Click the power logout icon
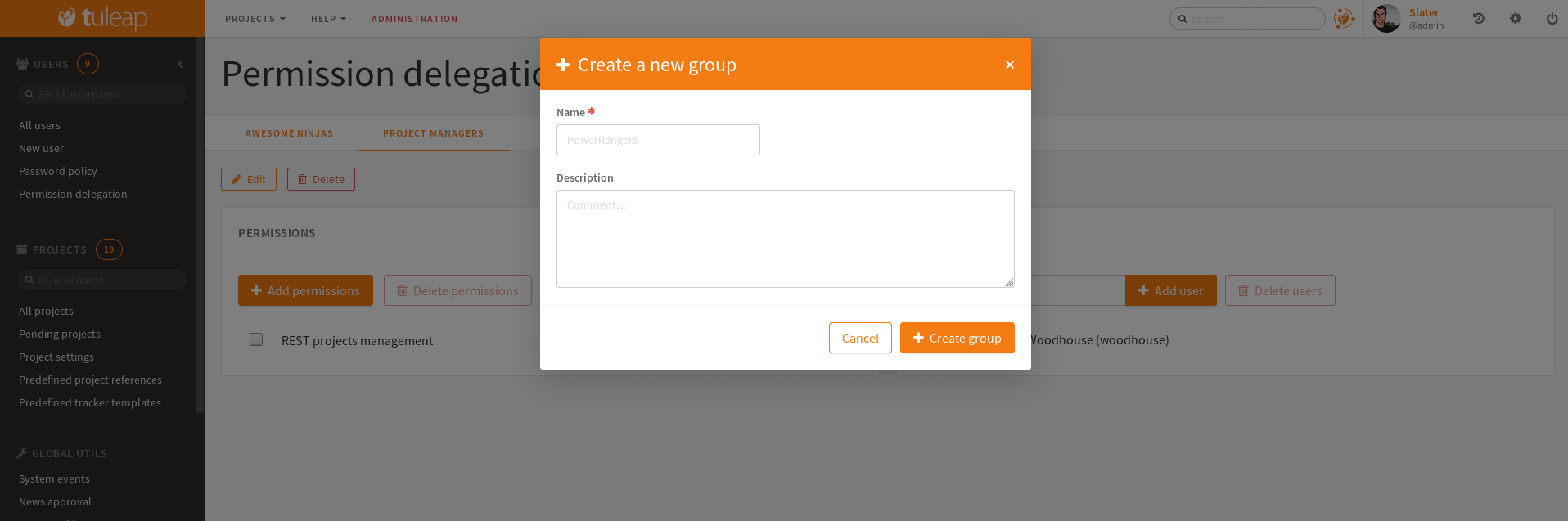1568x521 pixels. [1552, 19]
